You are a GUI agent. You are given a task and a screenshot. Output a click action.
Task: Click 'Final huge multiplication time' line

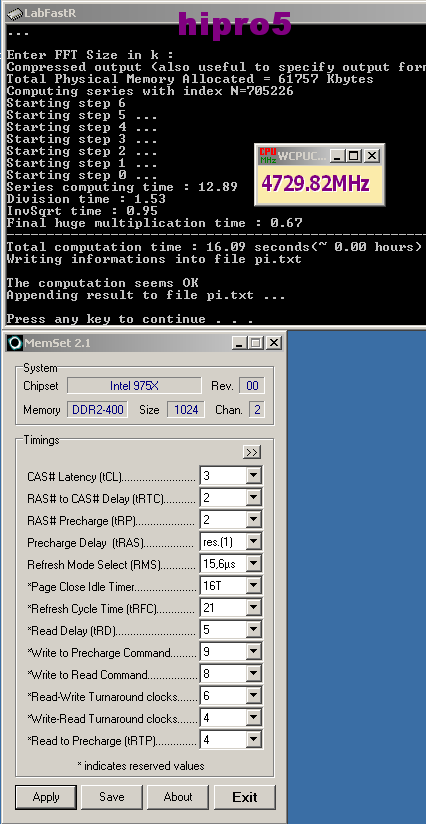tap(154, 223)
